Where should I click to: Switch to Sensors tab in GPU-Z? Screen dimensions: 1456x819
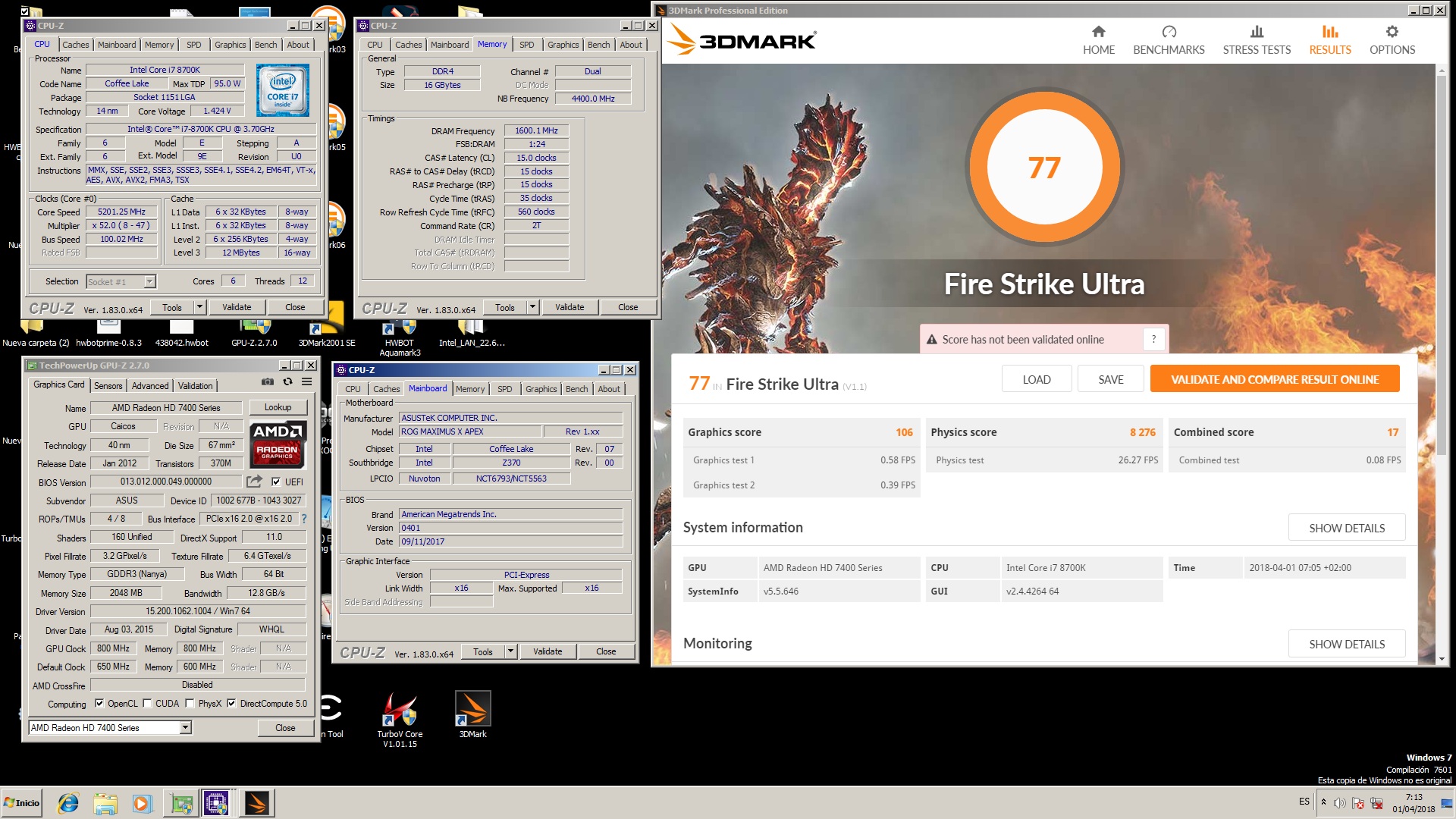[x=108, y=386]
